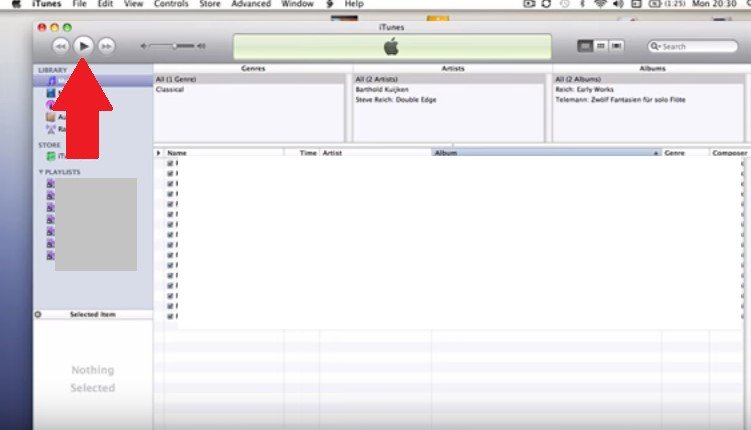Open the Store menu

coord(210,4)
